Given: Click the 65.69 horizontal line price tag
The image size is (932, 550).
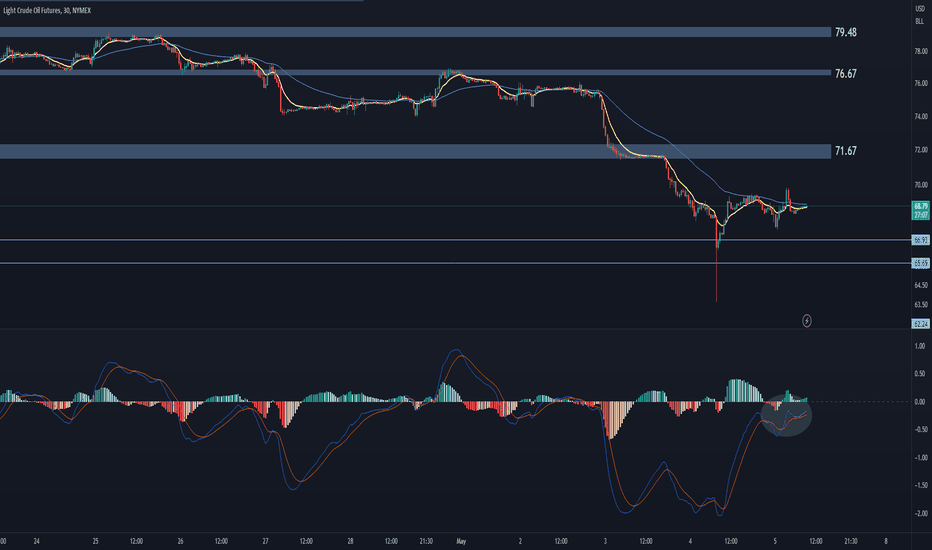Looking at the screenshot, I should pyautogui.click(x=920, y=263).
